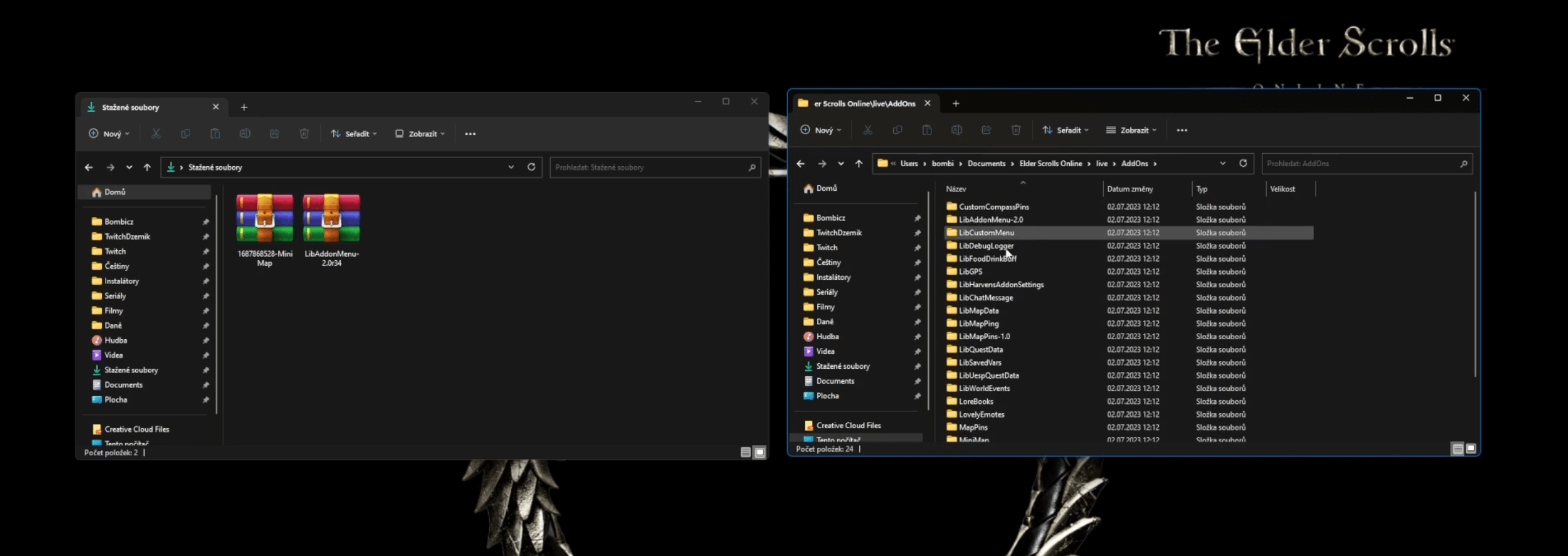This screenshot has width=1568, height=556.
Task: Close the Stažené soubory tab
Action: pos(215,107)
